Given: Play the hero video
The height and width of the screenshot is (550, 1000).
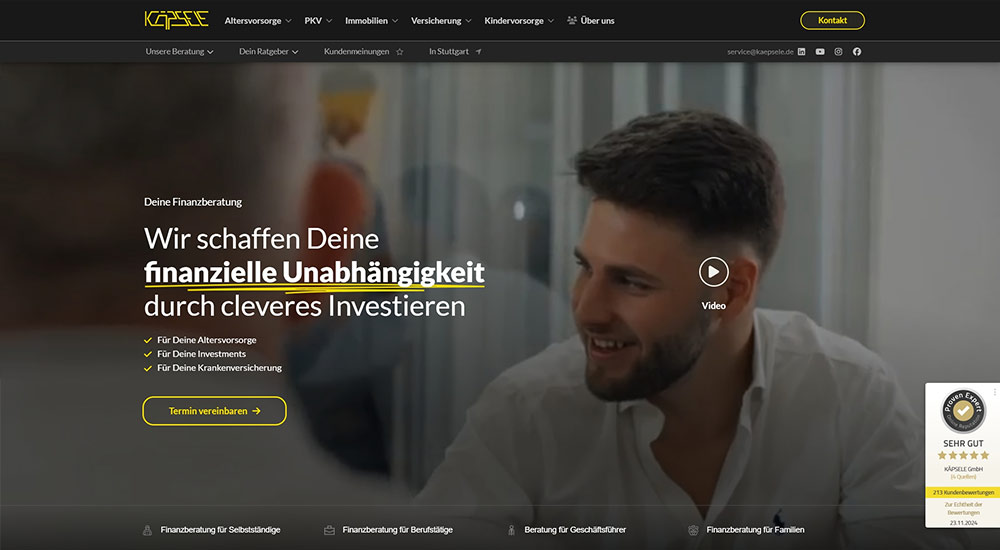Looking at the screenshot, I should 714,272.
